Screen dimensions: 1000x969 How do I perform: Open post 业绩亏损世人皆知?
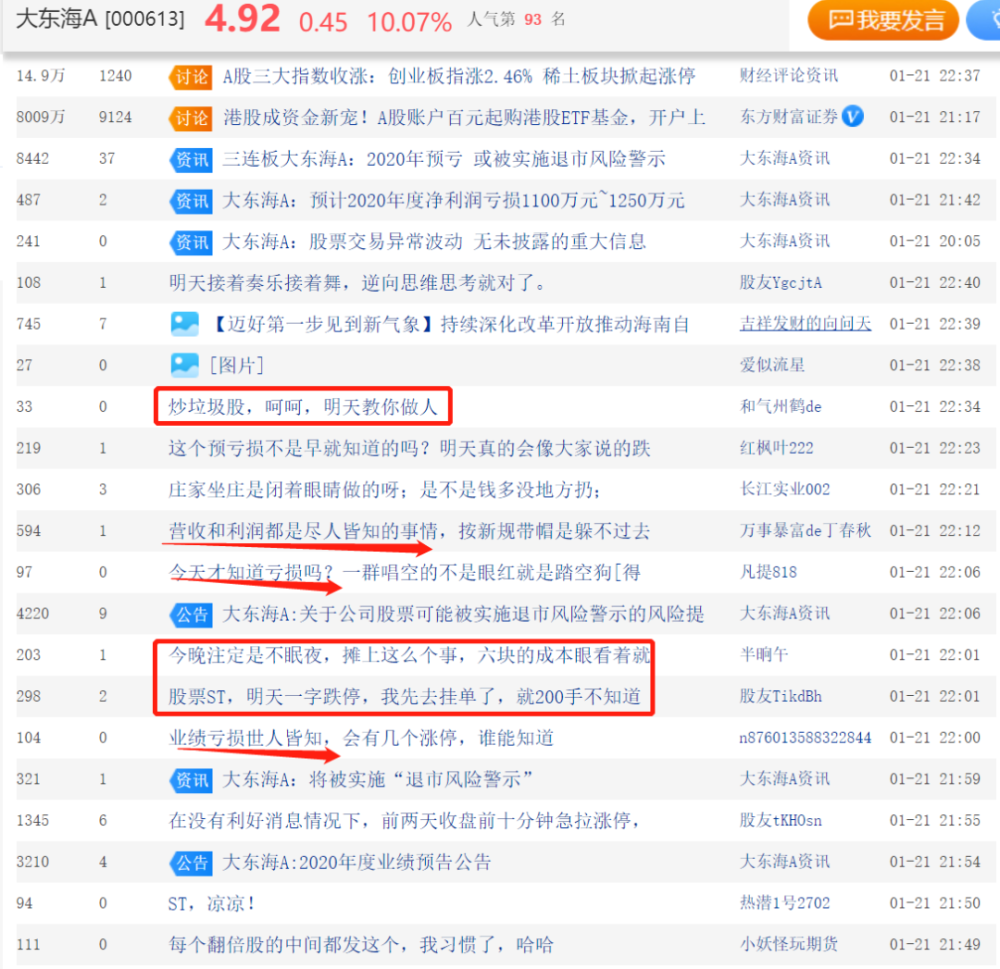tap(361, 738)
